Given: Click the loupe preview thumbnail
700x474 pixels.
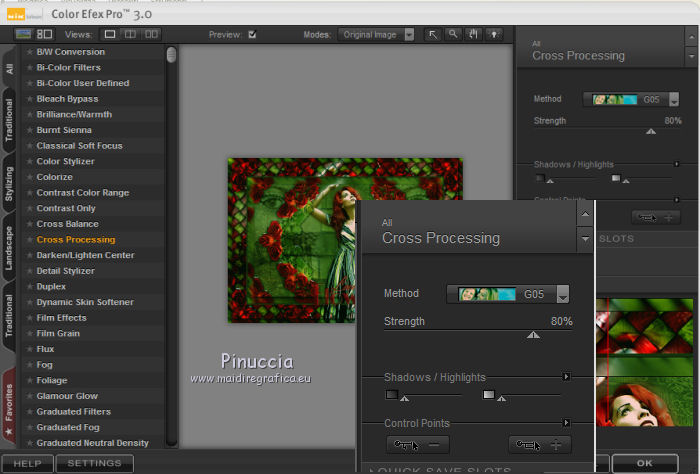Looking at the screenshot, I should coord(644,362).
